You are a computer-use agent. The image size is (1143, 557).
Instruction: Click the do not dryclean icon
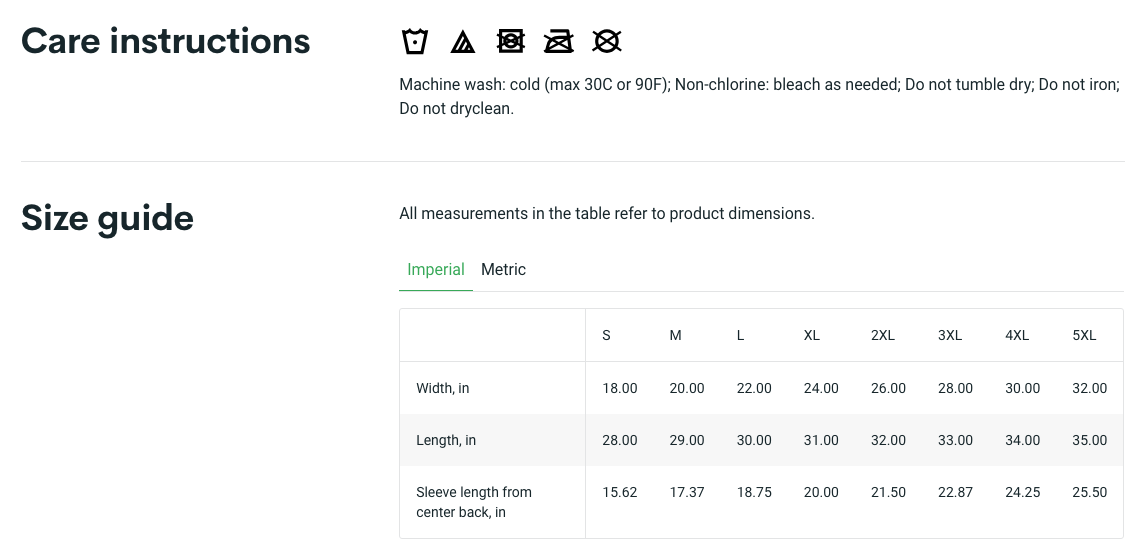click(607, 41)
